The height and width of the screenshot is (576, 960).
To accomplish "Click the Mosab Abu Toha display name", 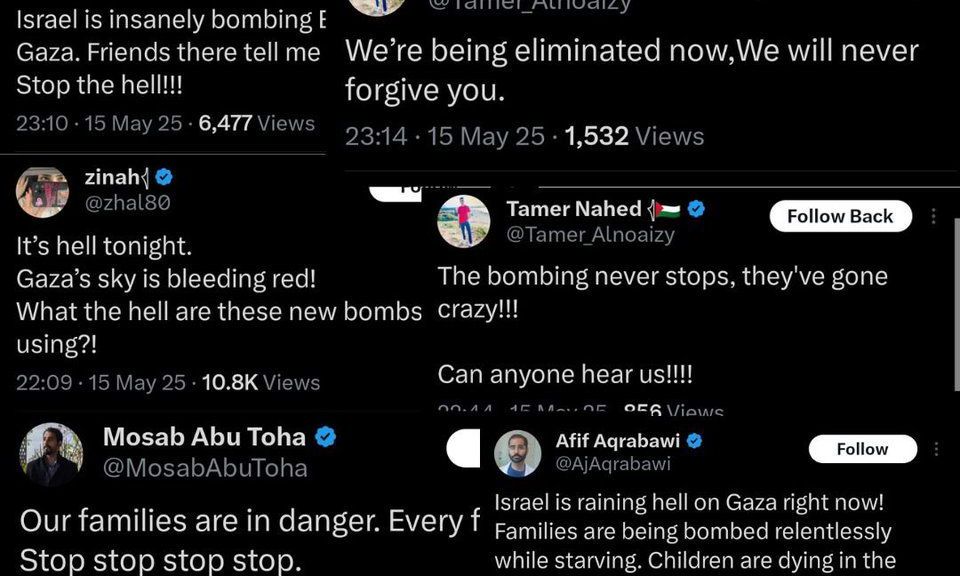I will [206, 437].
